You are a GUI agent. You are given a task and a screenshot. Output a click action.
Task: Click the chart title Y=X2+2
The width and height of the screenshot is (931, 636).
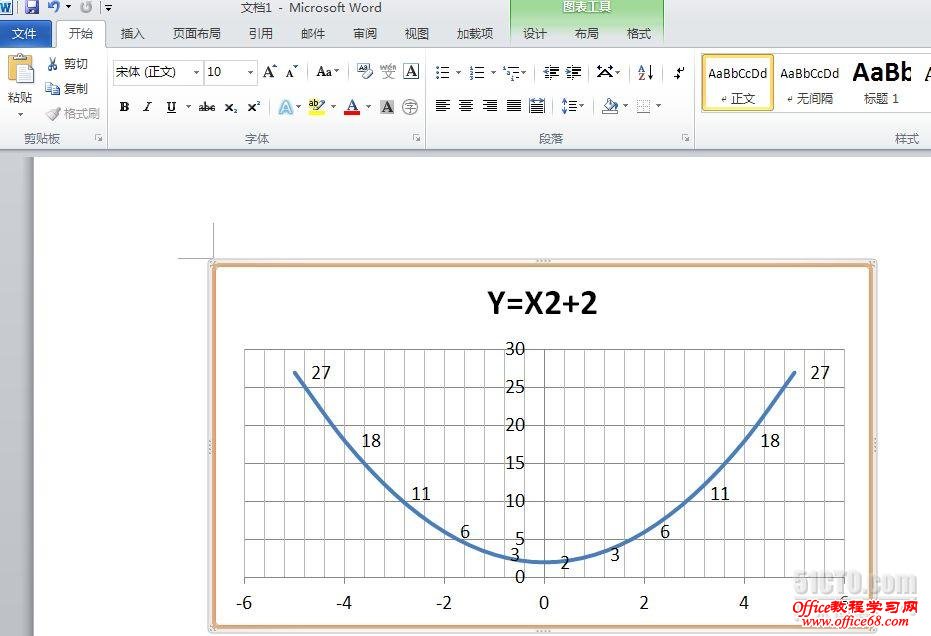(541, 303)
